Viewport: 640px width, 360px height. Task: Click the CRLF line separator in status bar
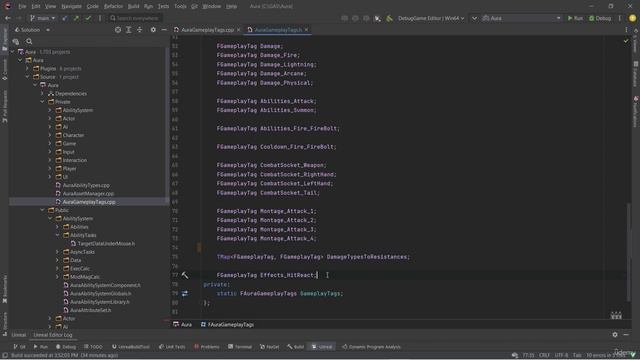[x=544, y=355]
